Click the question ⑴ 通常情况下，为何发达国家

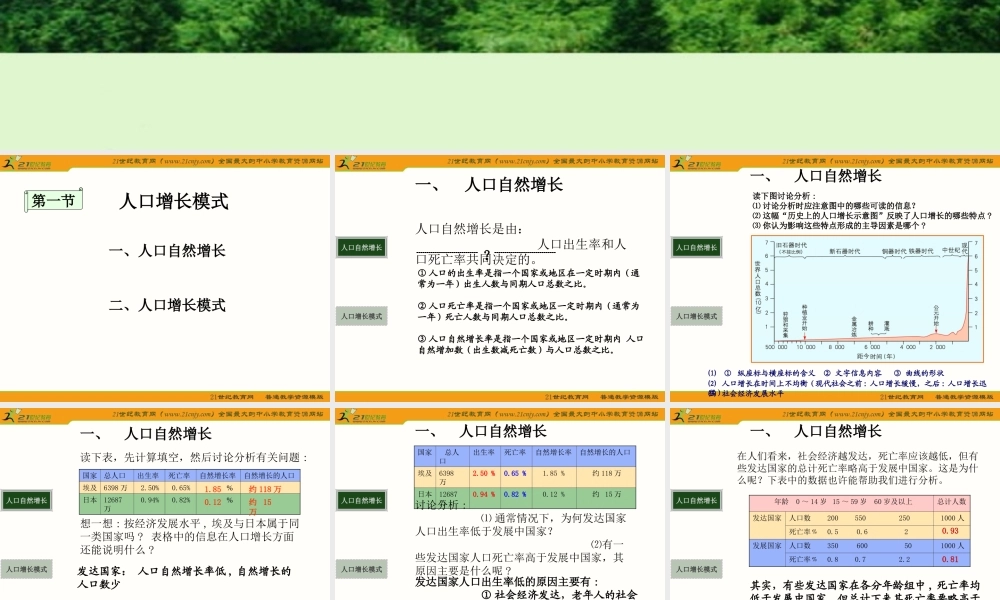coord(521,525)
